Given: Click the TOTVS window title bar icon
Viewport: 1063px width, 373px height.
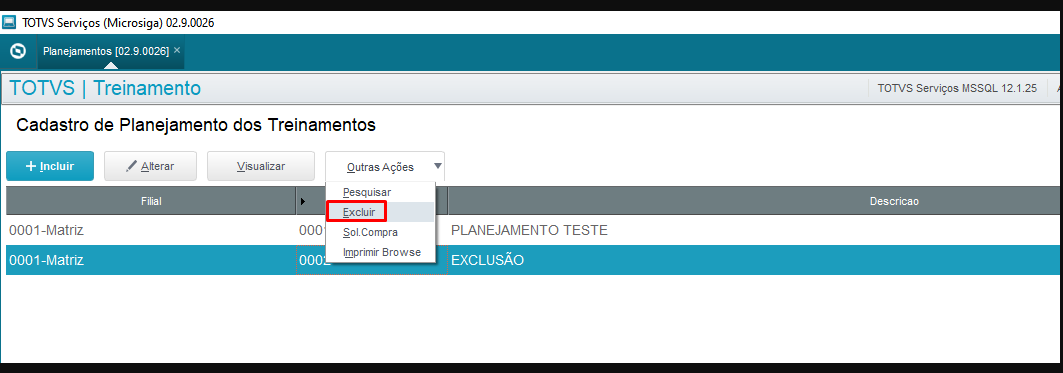Looking at the screenshot, I should (9, 22).
